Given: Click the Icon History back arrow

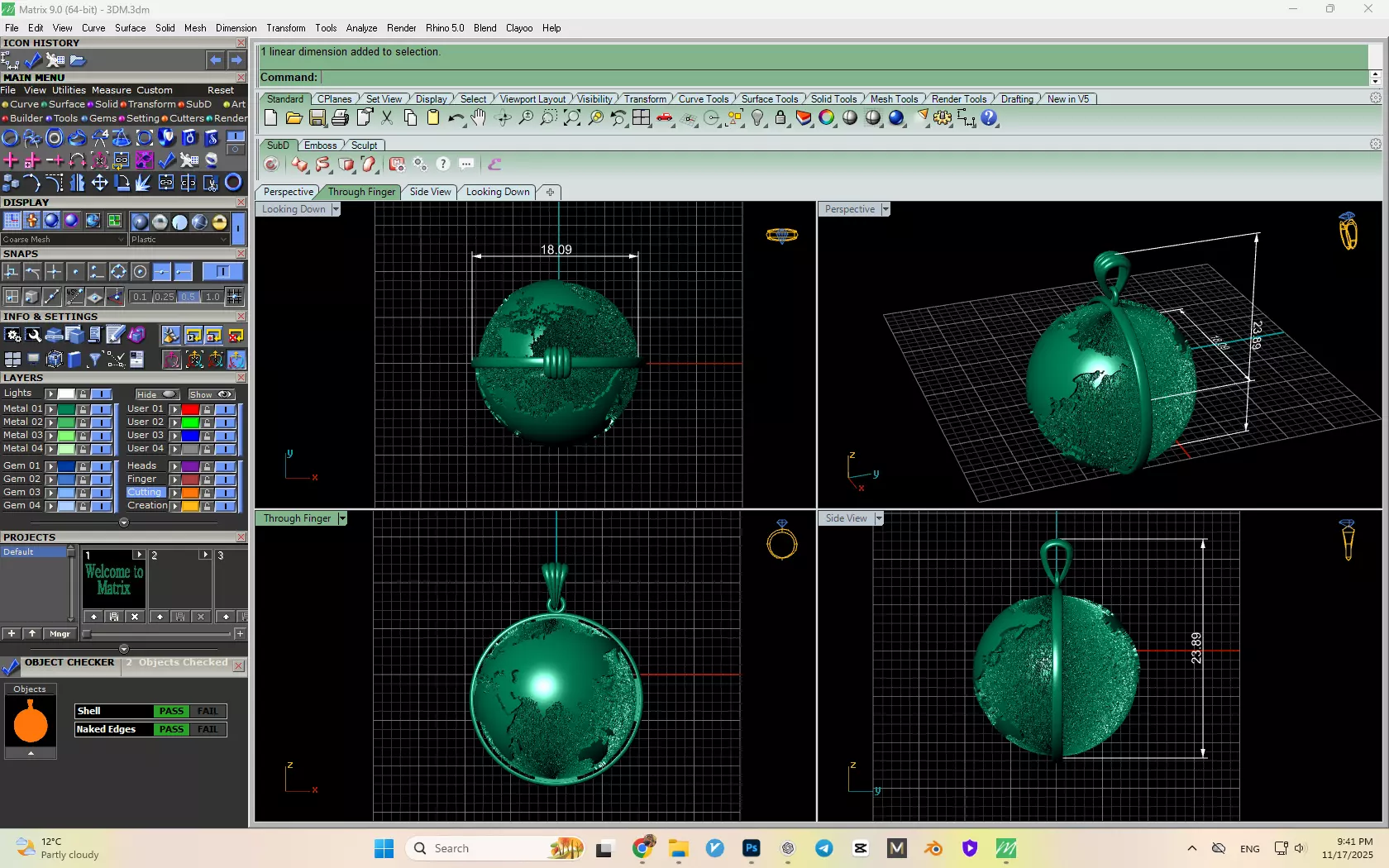Looking at the screenshot, I should coord(215,60).
